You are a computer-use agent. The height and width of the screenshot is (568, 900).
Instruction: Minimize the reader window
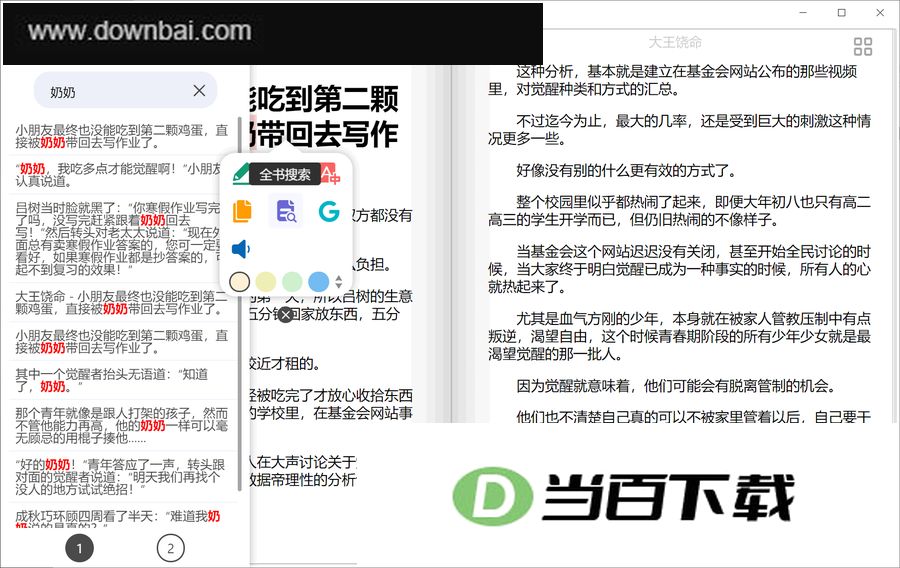[803, 13]
